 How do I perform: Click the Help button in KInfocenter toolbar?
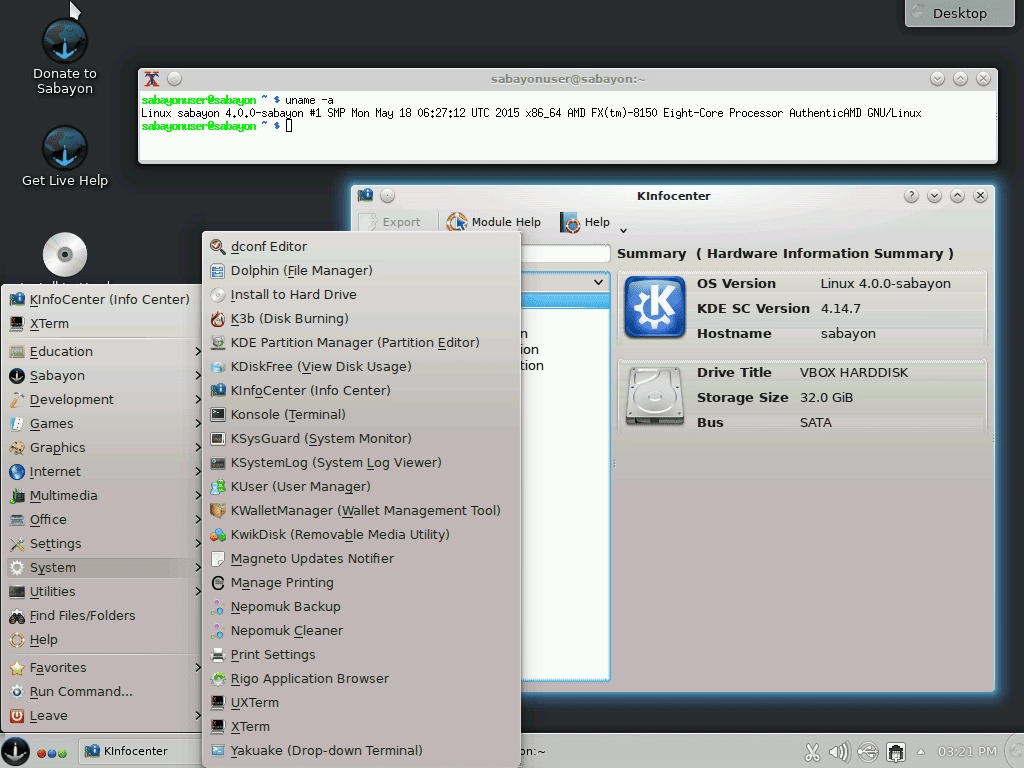585,222
